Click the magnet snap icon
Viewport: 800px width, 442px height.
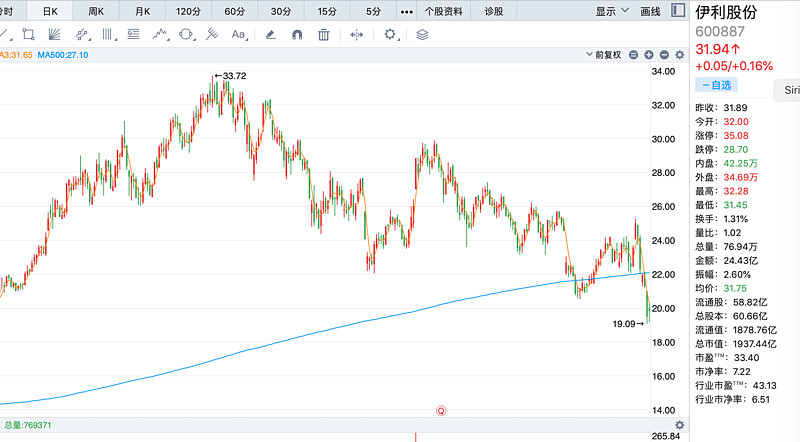pos(297,34)
